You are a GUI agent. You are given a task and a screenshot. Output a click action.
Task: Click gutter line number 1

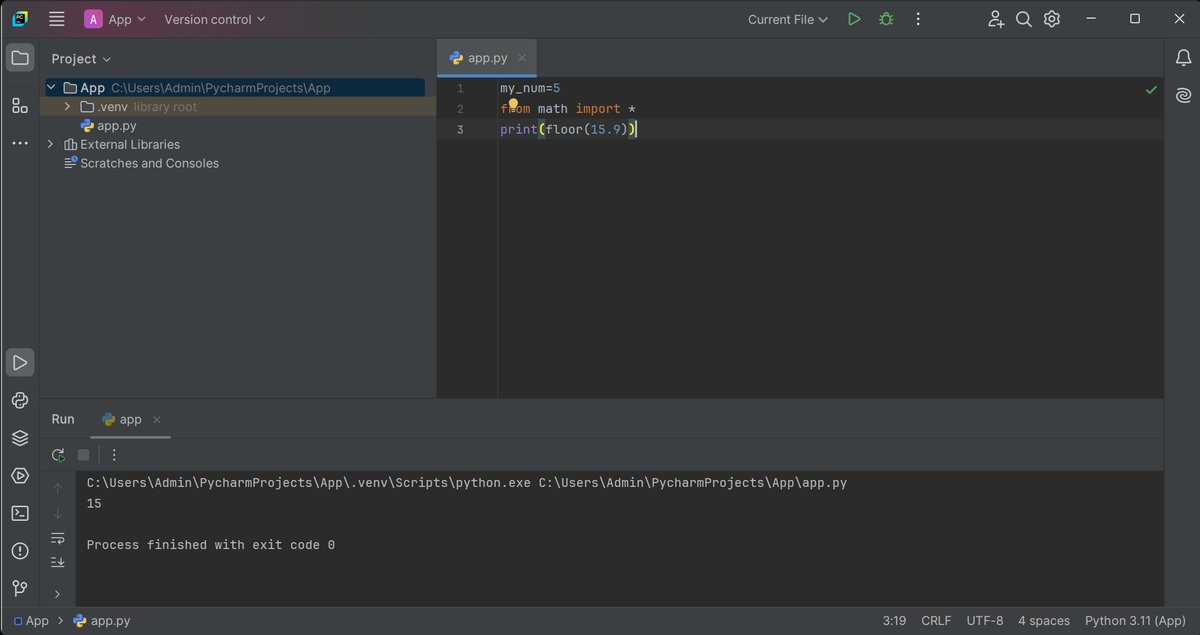pyautogui.click(x=460, y=88)
